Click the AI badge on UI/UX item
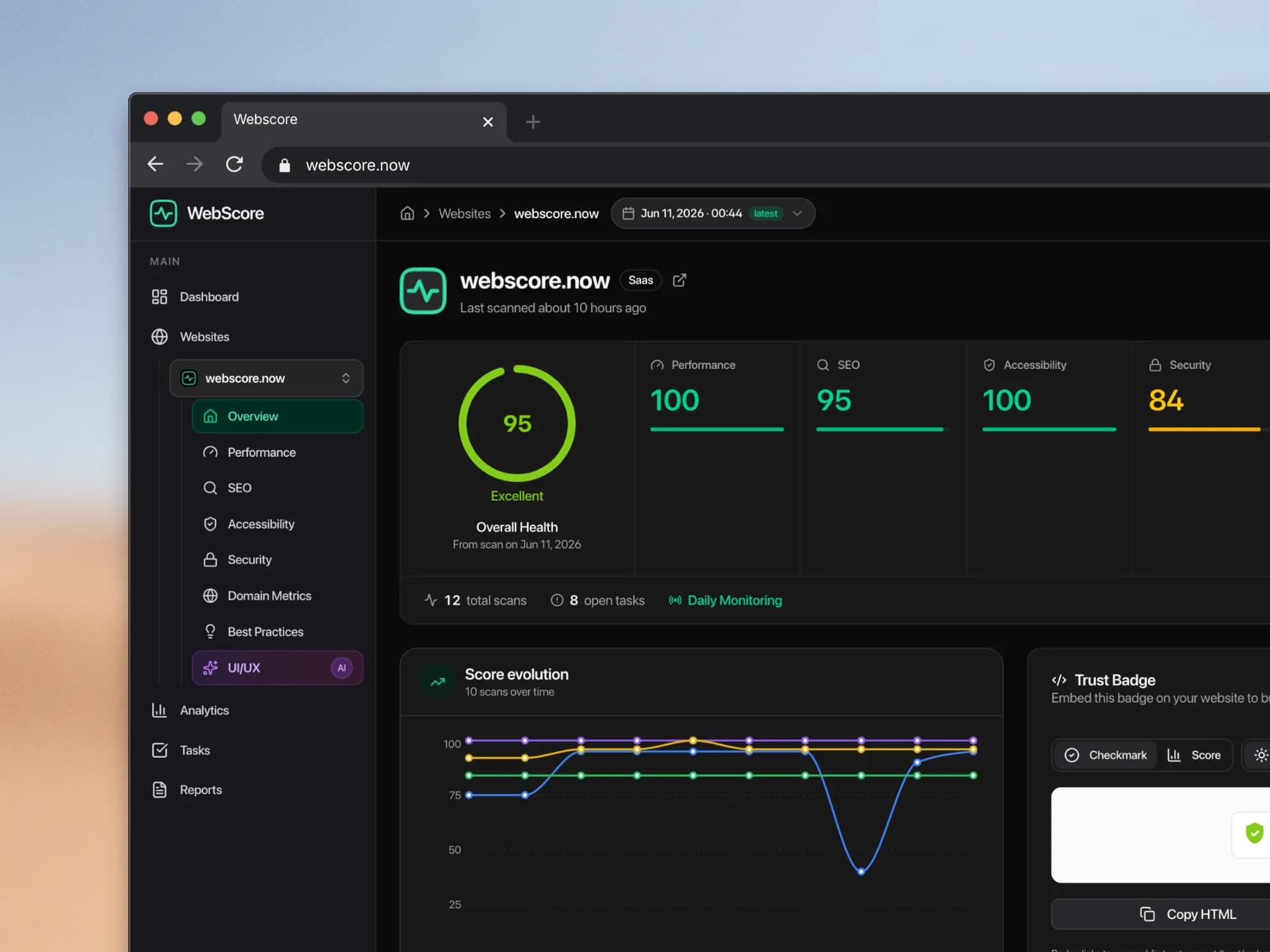The image size is (1270, 952). click(x=341, y=668)
